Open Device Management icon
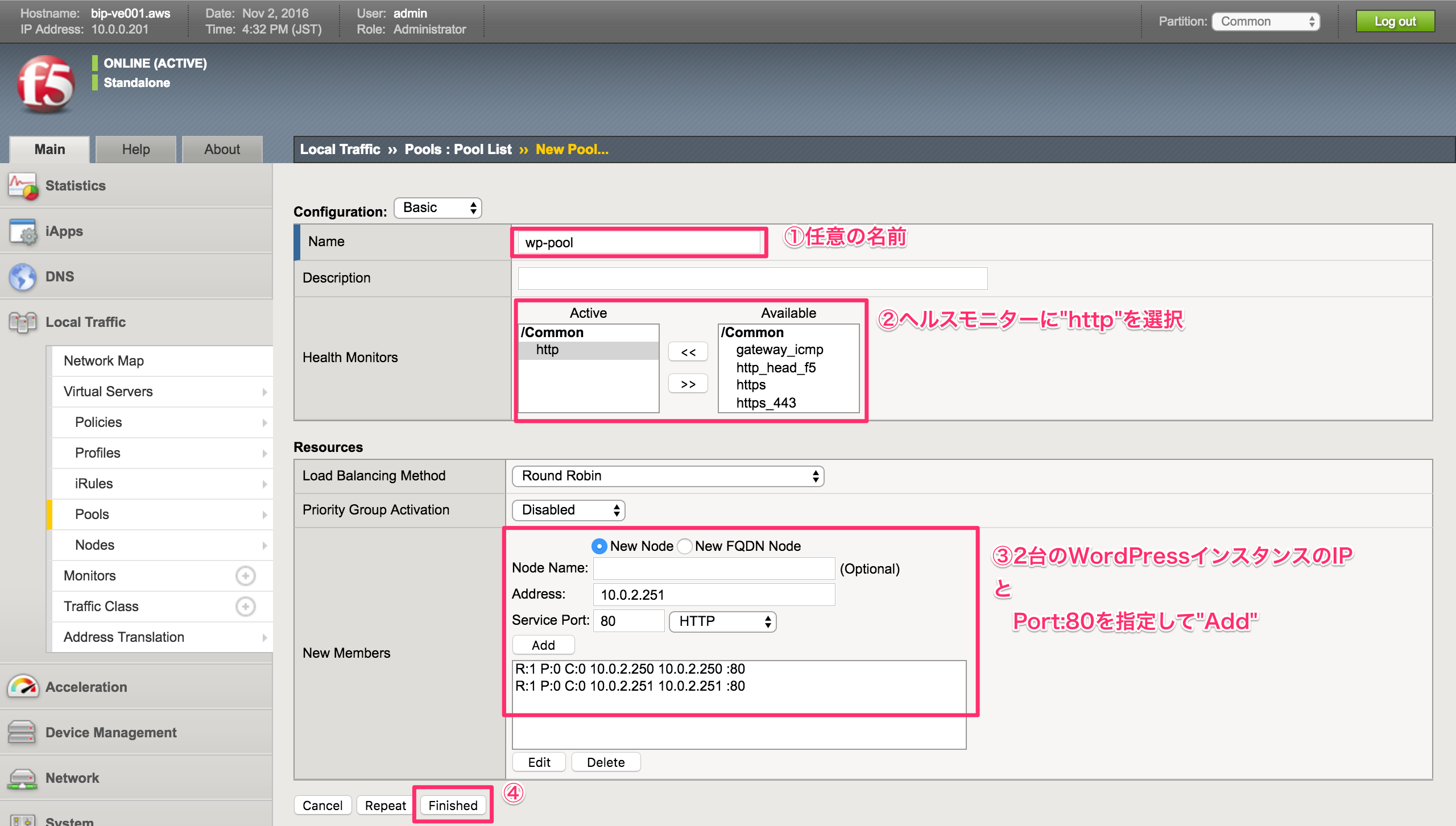The width and height of the screenshot is (1456, 826). (22, 732)
